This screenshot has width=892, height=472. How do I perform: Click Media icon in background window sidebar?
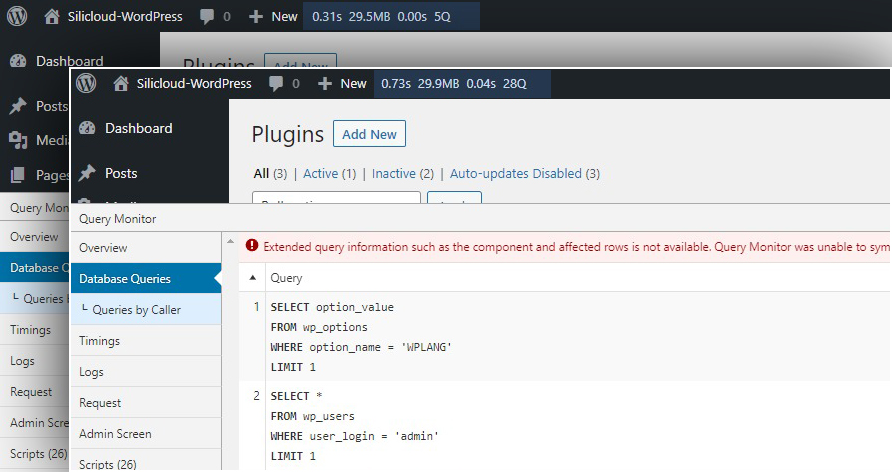(x=18, y=140)
